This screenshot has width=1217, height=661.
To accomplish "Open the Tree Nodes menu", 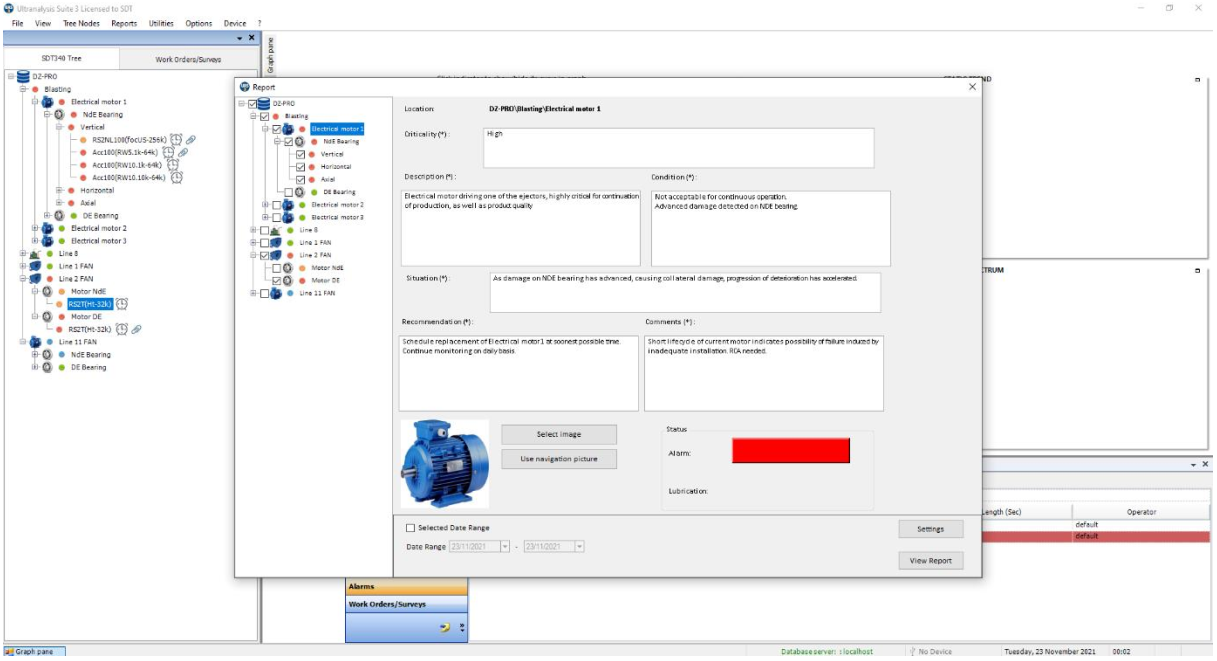I will tap(81, 23).
